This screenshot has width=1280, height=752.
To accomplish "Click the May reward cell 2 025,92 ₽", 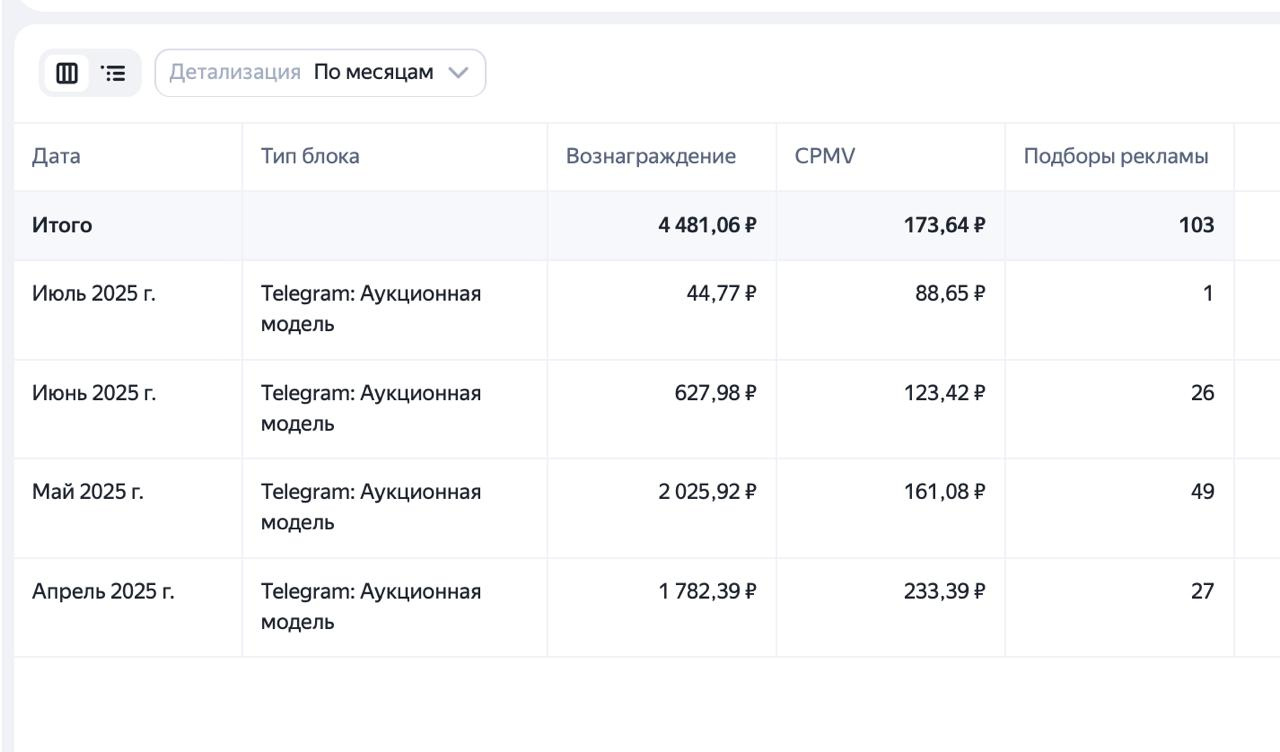I will 707,492.
